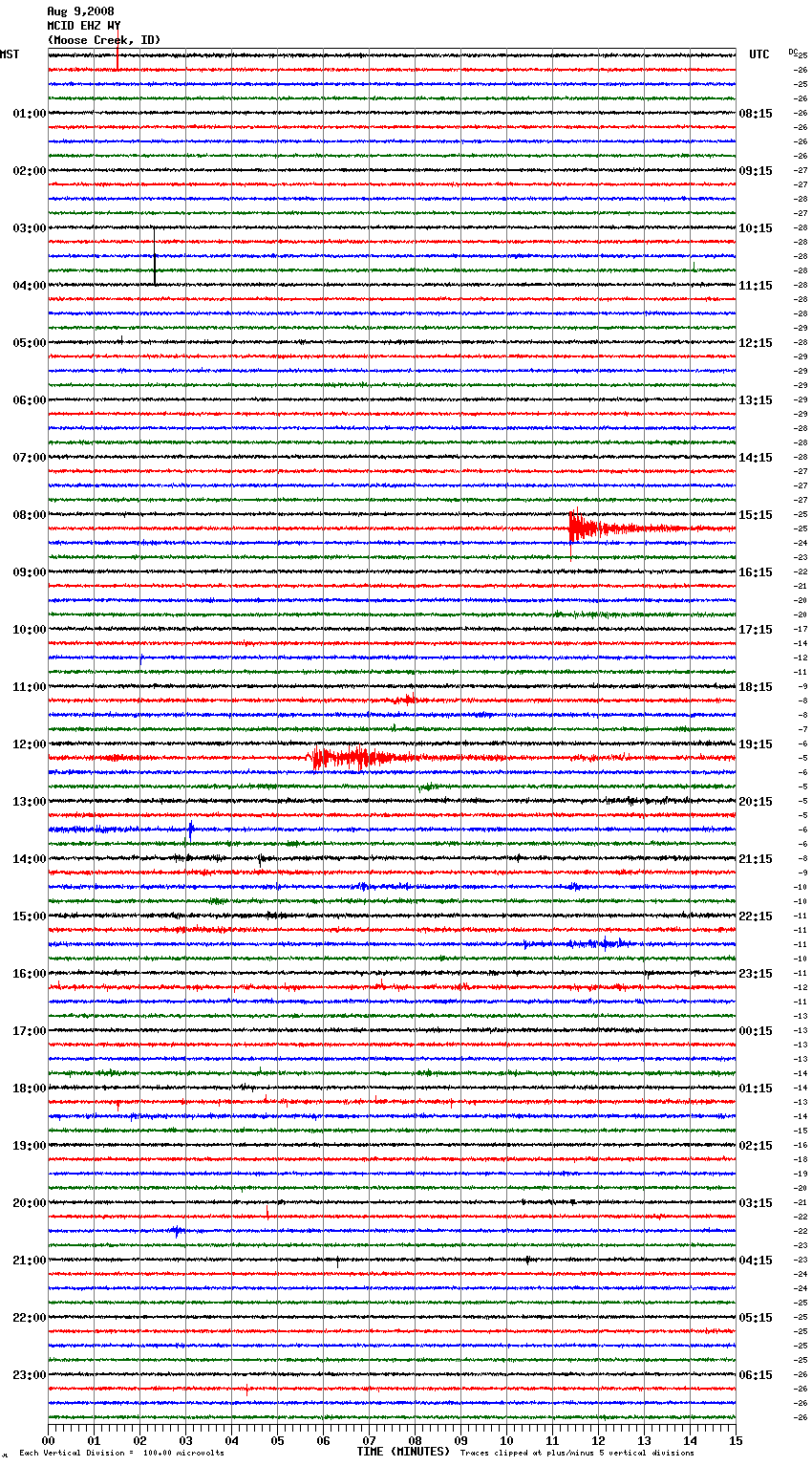Screen dimensions: 812x1466
Task: Click the 19:15 UTC time label
Action: click(x=756, y=744)
